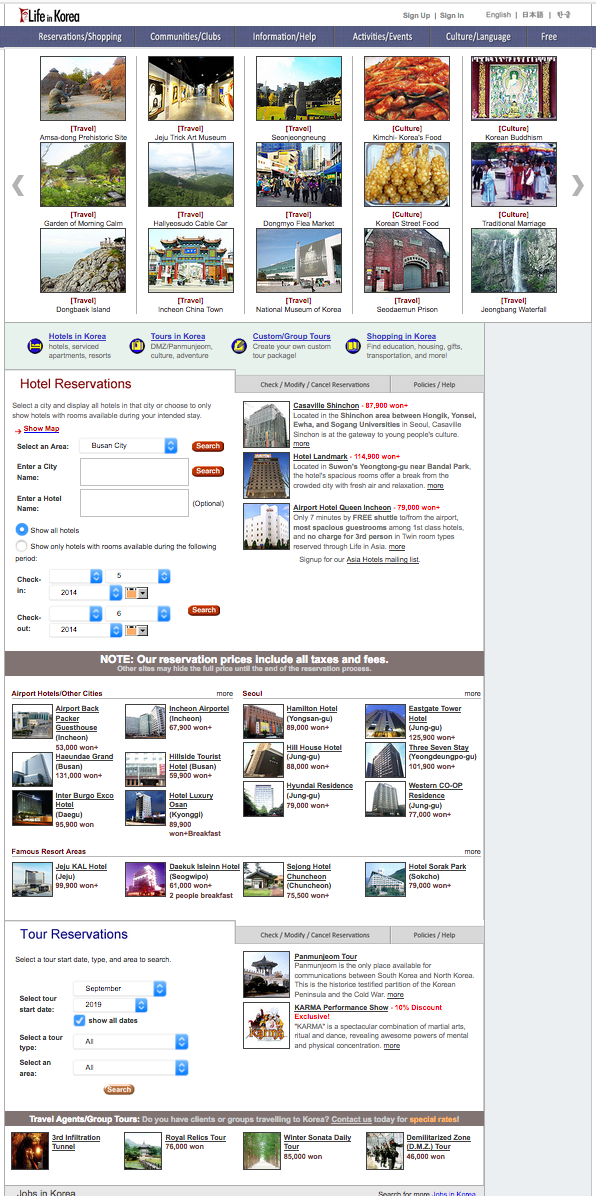596x1196 pixels.
Task: Go to next carousel slide arrow
Action: coord(578,185)
